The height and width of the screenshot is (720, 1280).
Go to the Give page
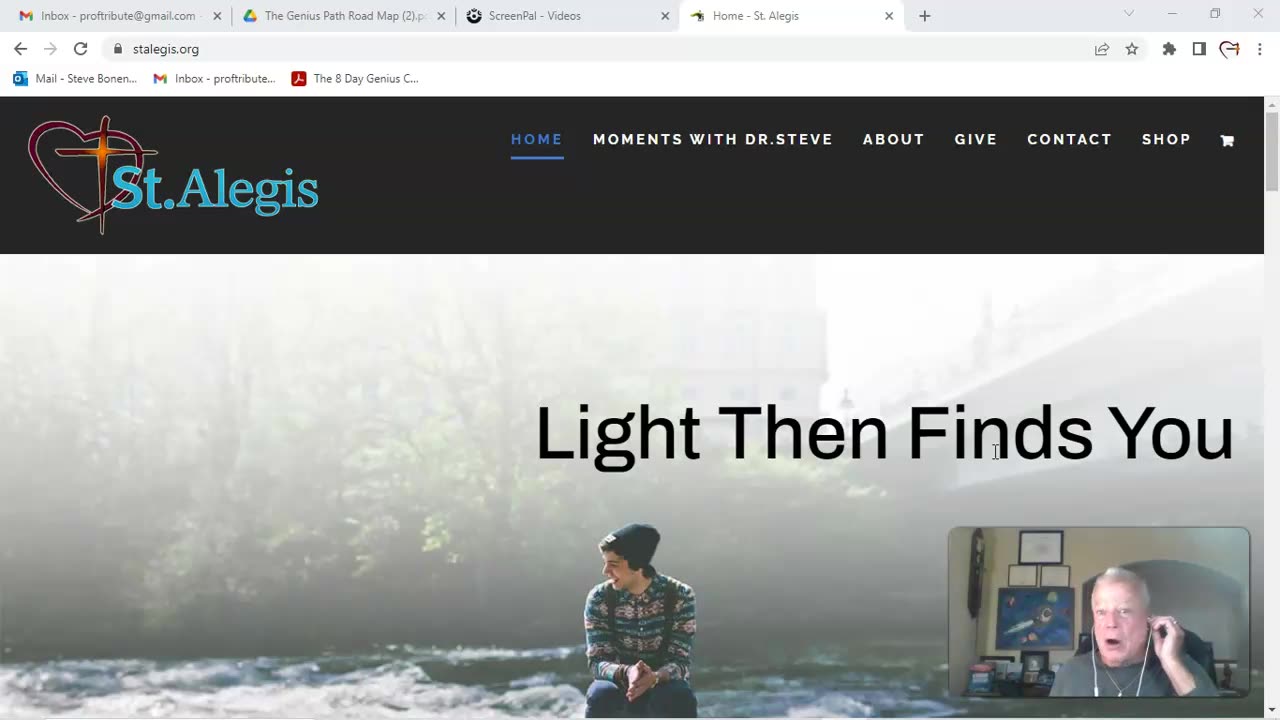point(976,140)
